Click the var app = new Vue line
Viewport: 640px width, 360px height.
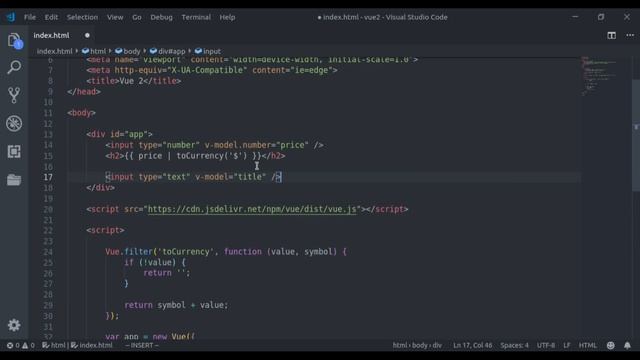(x=150, y=337)
